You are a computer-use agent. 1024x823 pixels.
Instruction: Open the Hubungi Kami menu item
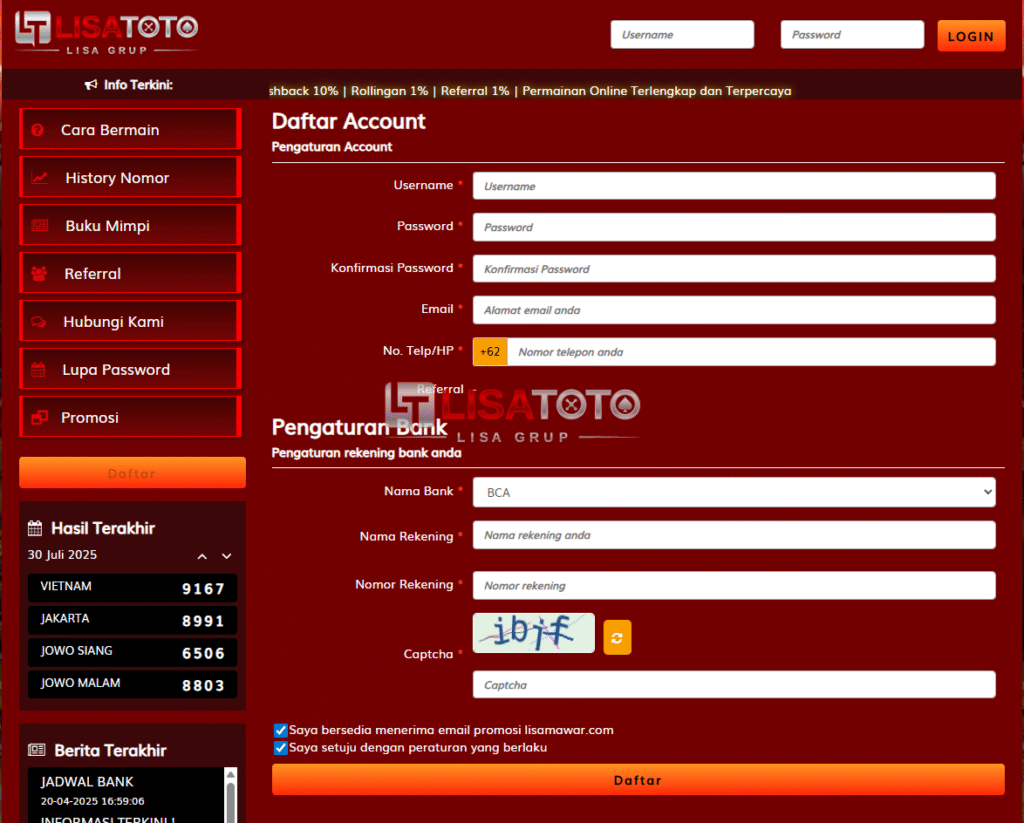pyautogui.click(x=131, y=321)
